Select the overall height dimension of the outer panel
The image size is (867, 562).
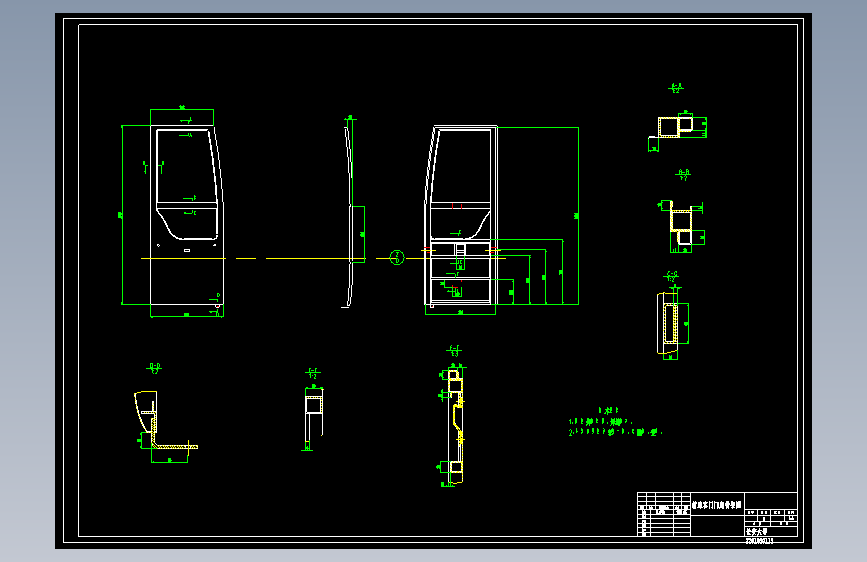(x=121, y=215)
